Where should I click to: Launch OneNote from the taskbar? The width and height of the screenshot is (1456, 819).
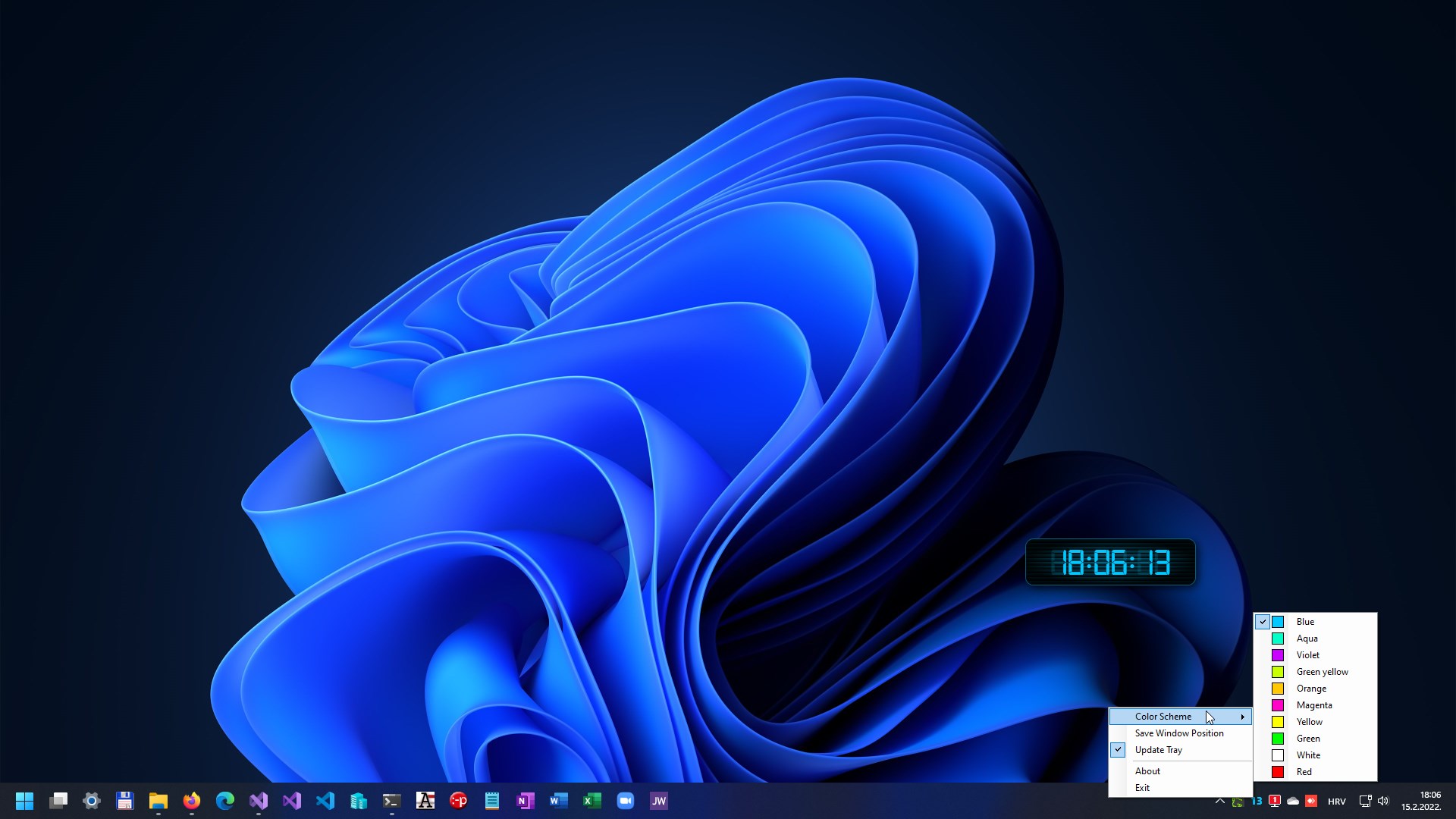click(526, 801)
